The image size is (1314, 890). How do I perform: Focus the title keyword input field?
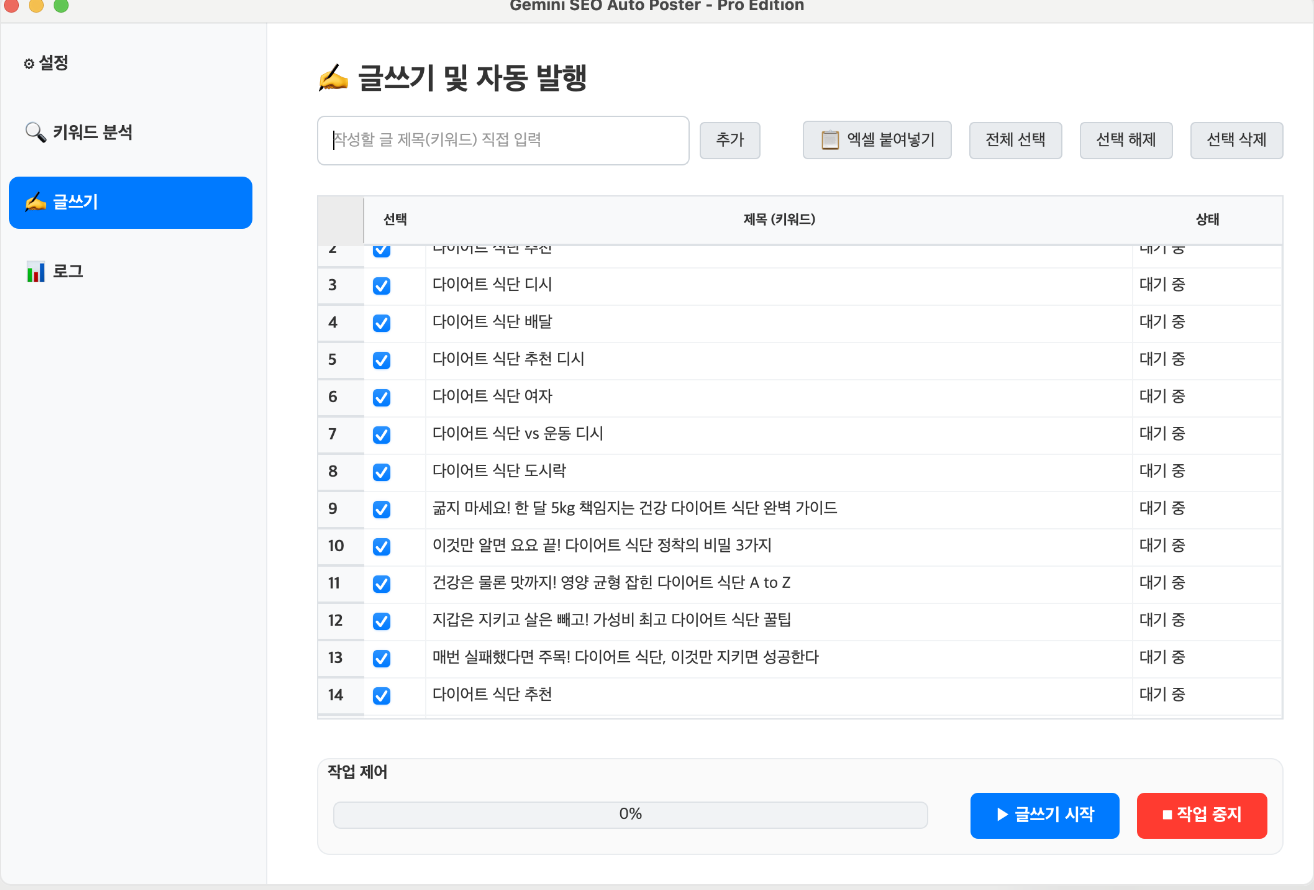click(503, 140)
